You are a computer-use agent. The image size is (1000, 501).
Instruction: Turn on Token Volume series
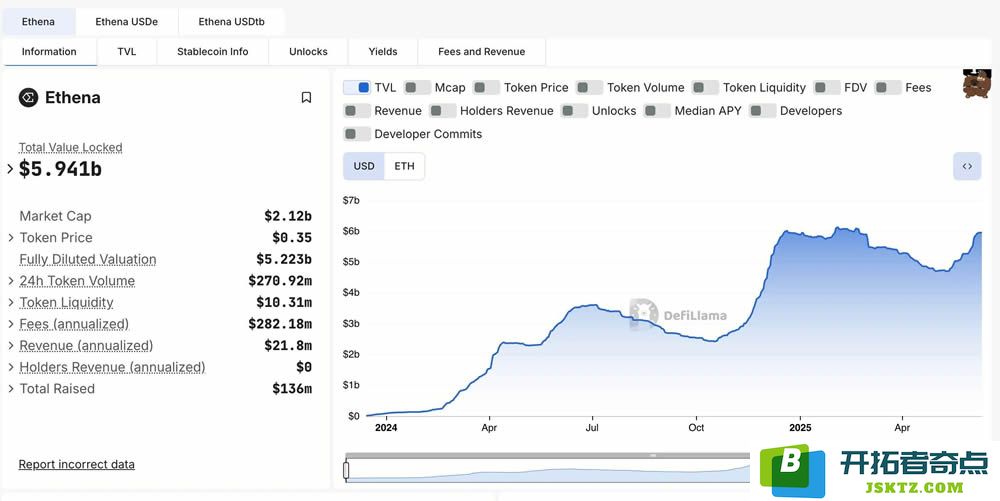point(589,87)
